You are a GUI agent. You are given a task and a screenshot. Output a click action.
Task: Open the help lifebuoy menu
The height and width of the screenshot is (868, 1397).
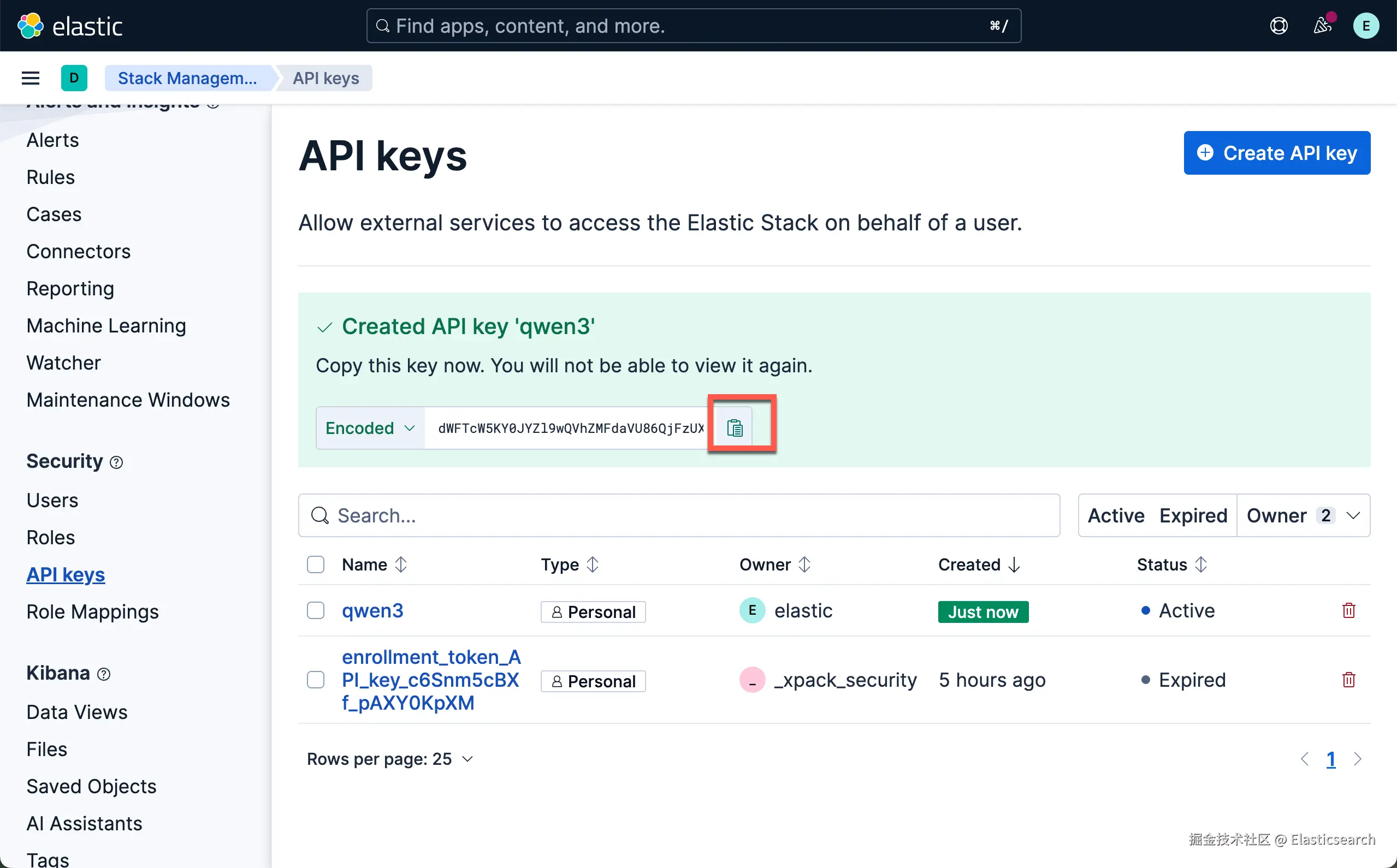click(x=1278, y=26)
